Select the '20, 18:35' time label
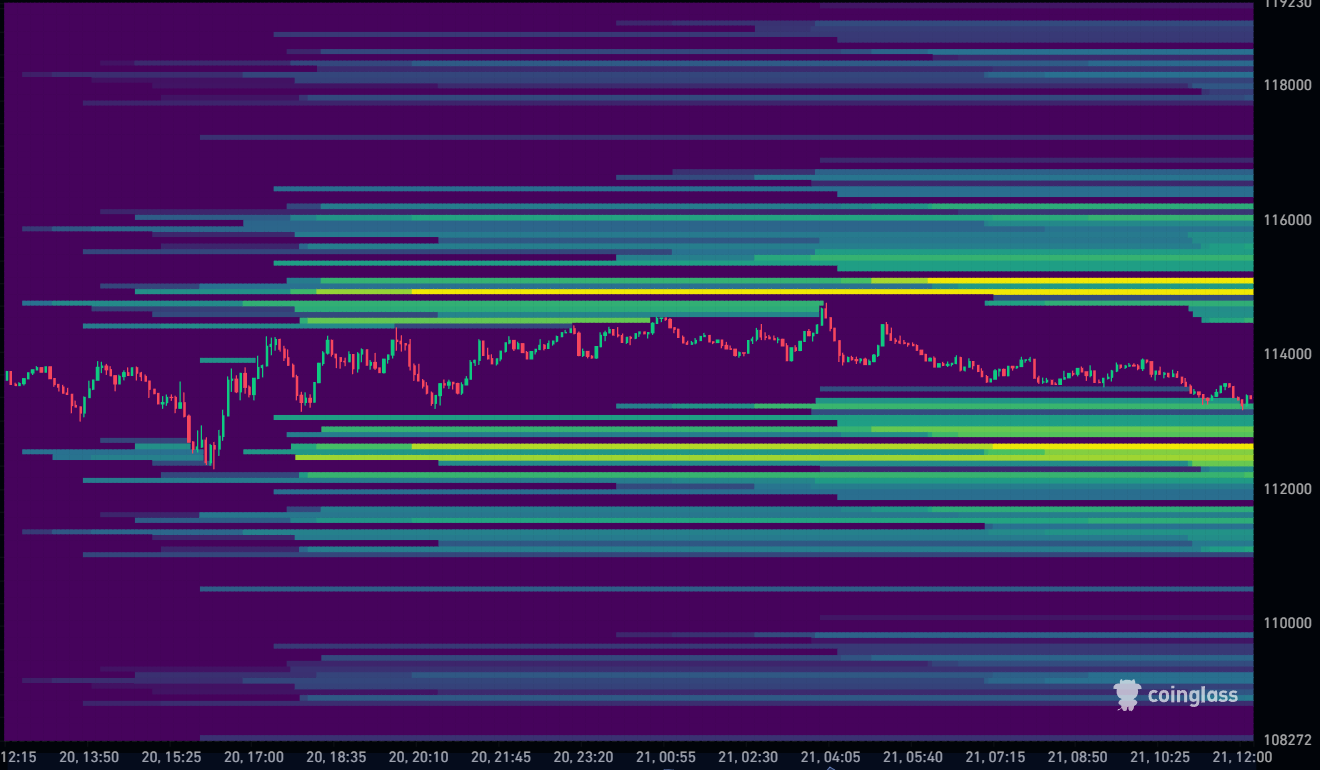 [x=336, y=757]
